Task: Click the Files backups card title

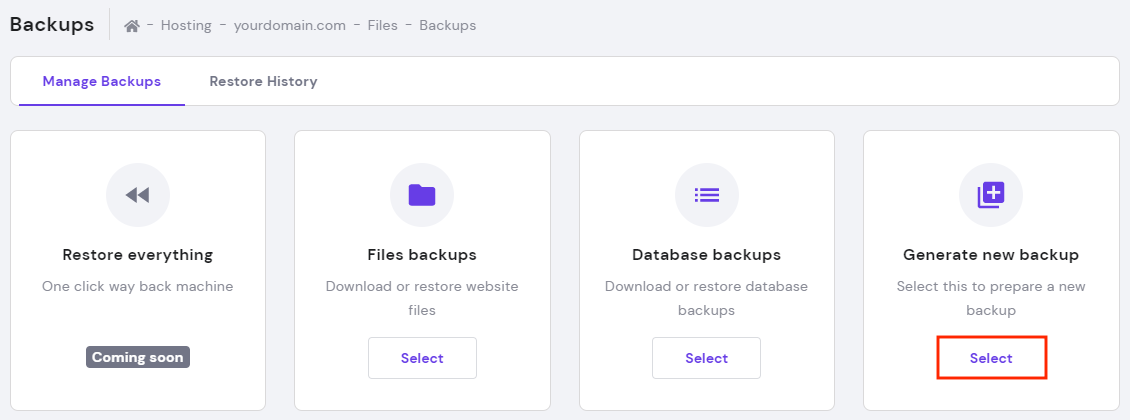Action: (422, 255)
